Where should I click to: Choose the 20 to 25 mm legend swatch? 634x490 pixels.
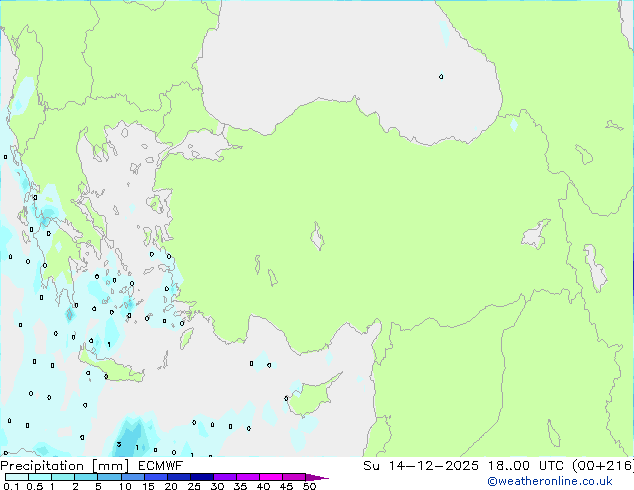tap(182, 477)
